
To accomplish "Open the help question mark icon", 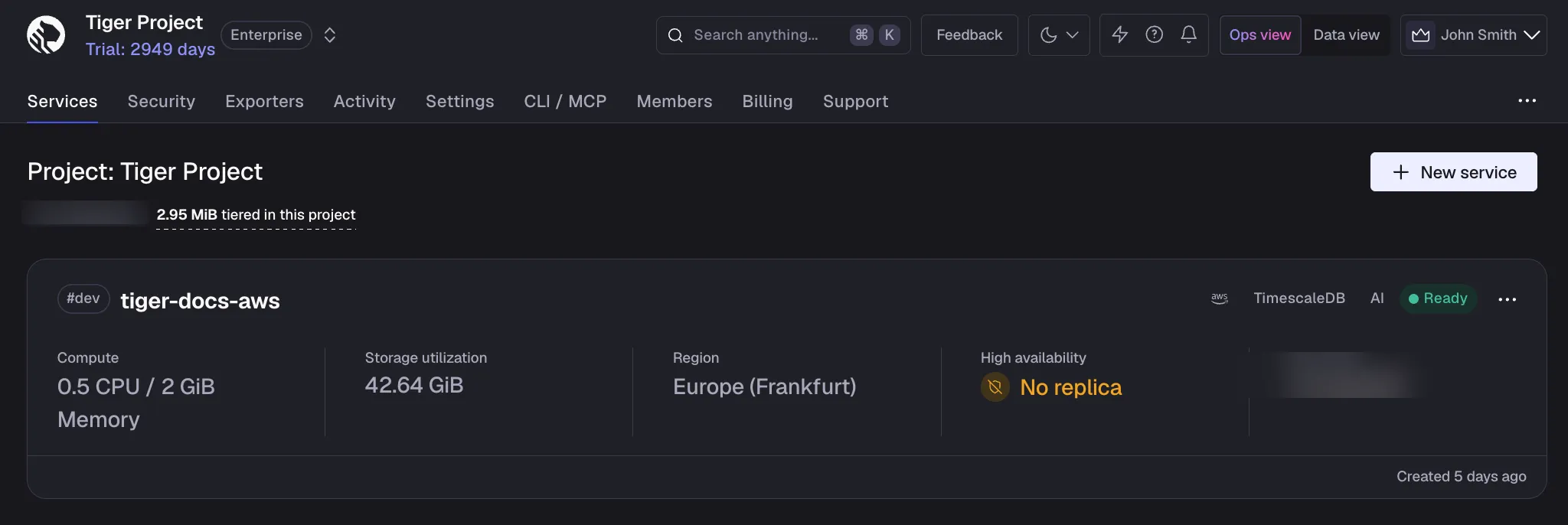I will coord(1154,34).
